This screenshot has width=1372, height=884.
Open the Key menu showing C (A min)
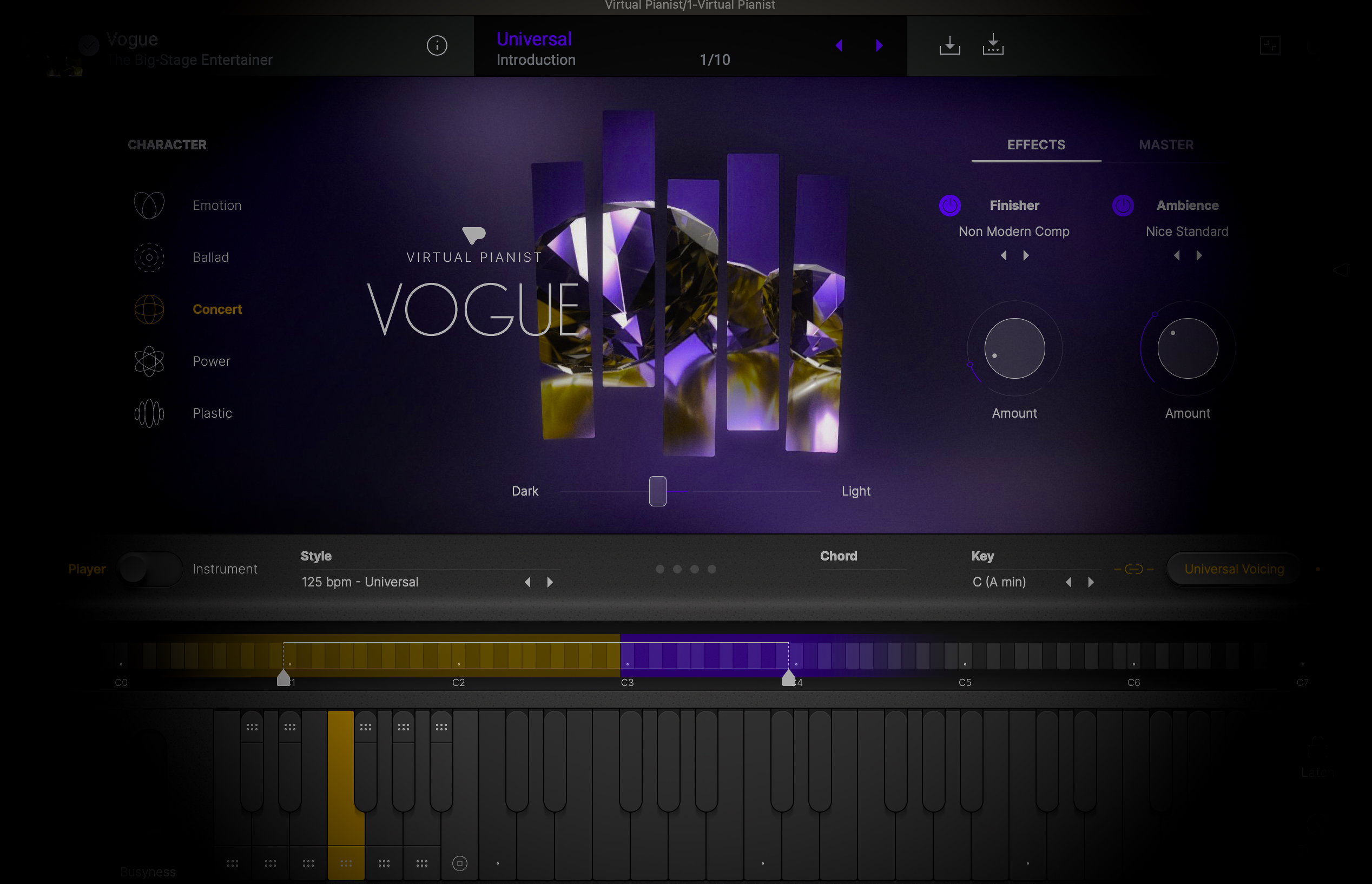coord(999,582)
